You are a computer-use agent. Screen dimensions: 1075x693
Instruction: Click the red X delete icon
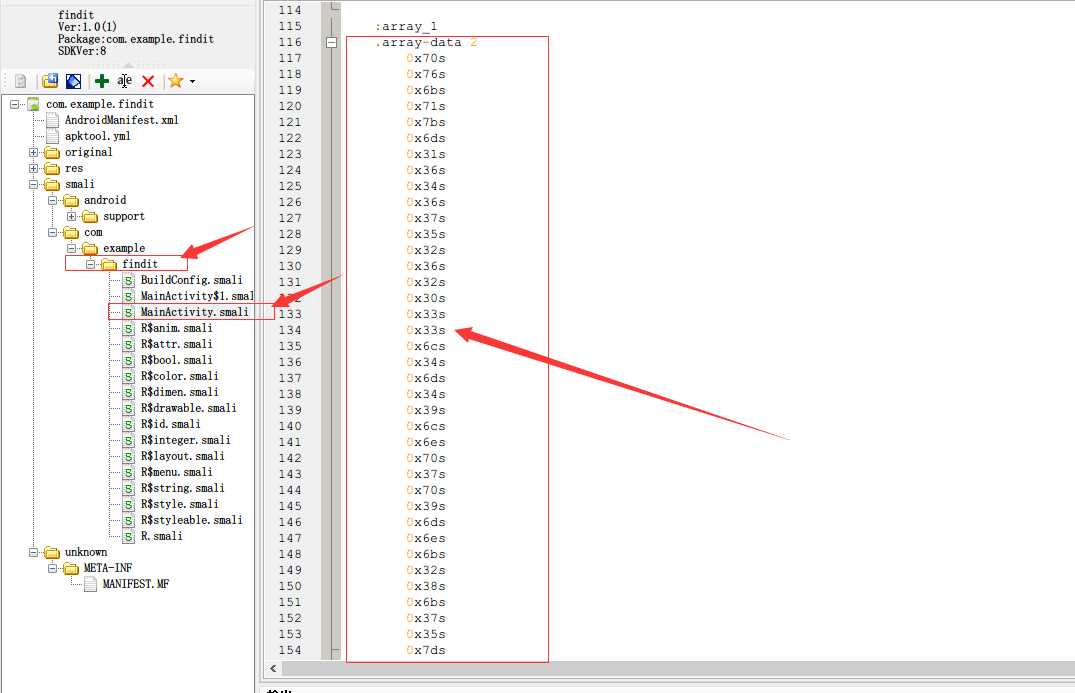pos(148,81)
